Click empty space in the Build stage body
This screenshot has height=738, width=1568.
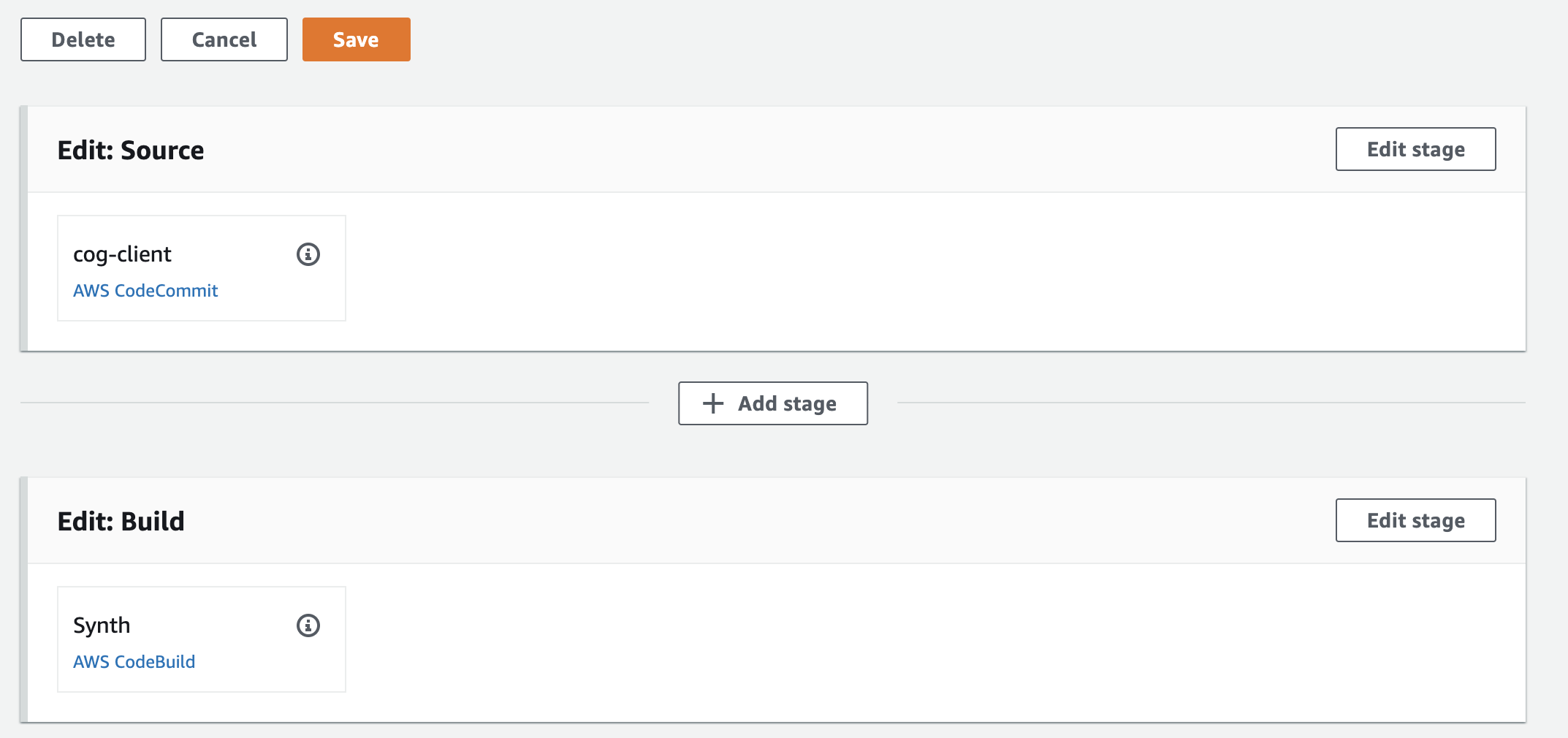[877, 642]
